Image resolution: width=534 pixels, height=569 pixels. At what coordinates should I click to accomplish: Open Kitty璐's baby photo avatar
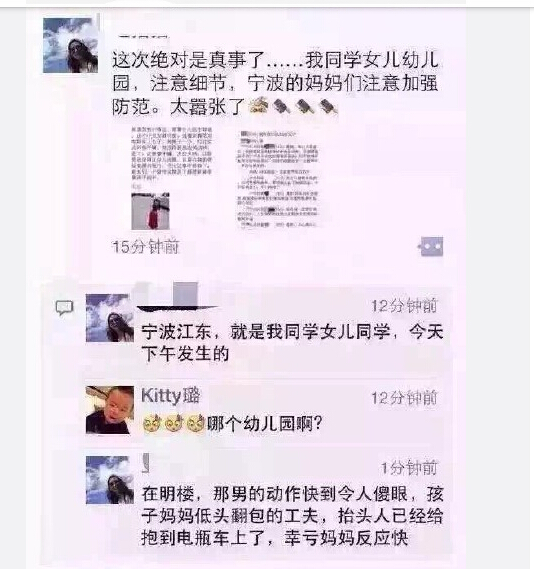pos(110,410)
